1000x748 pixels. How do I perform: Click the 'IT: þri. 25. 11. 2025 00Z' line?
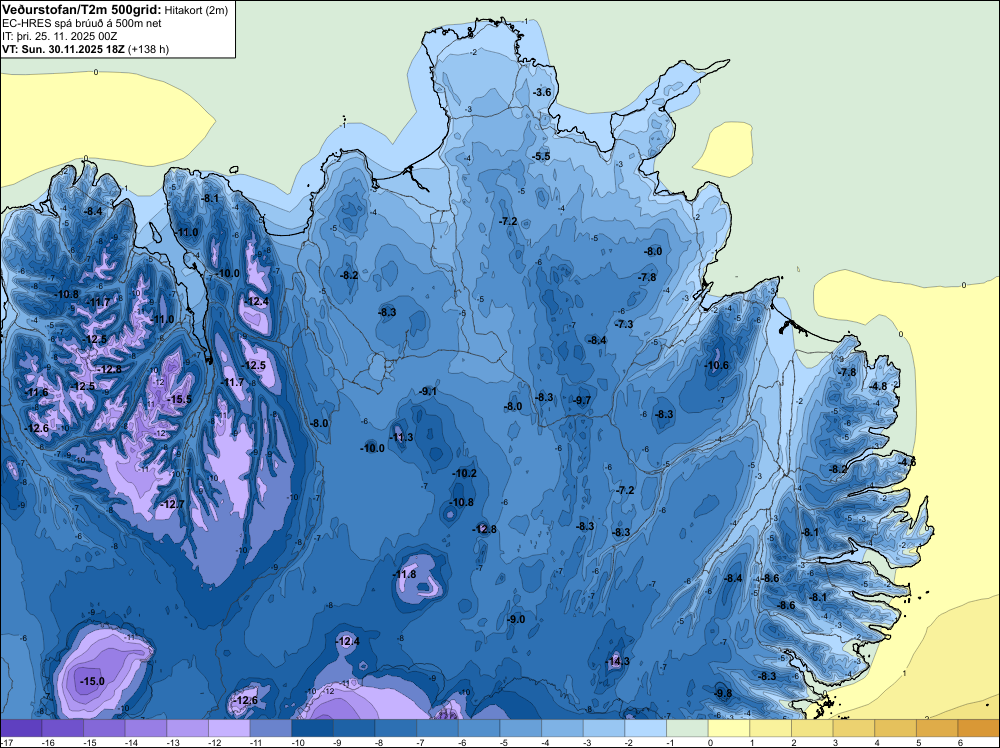pyautogui.click(x=61, y=36)
